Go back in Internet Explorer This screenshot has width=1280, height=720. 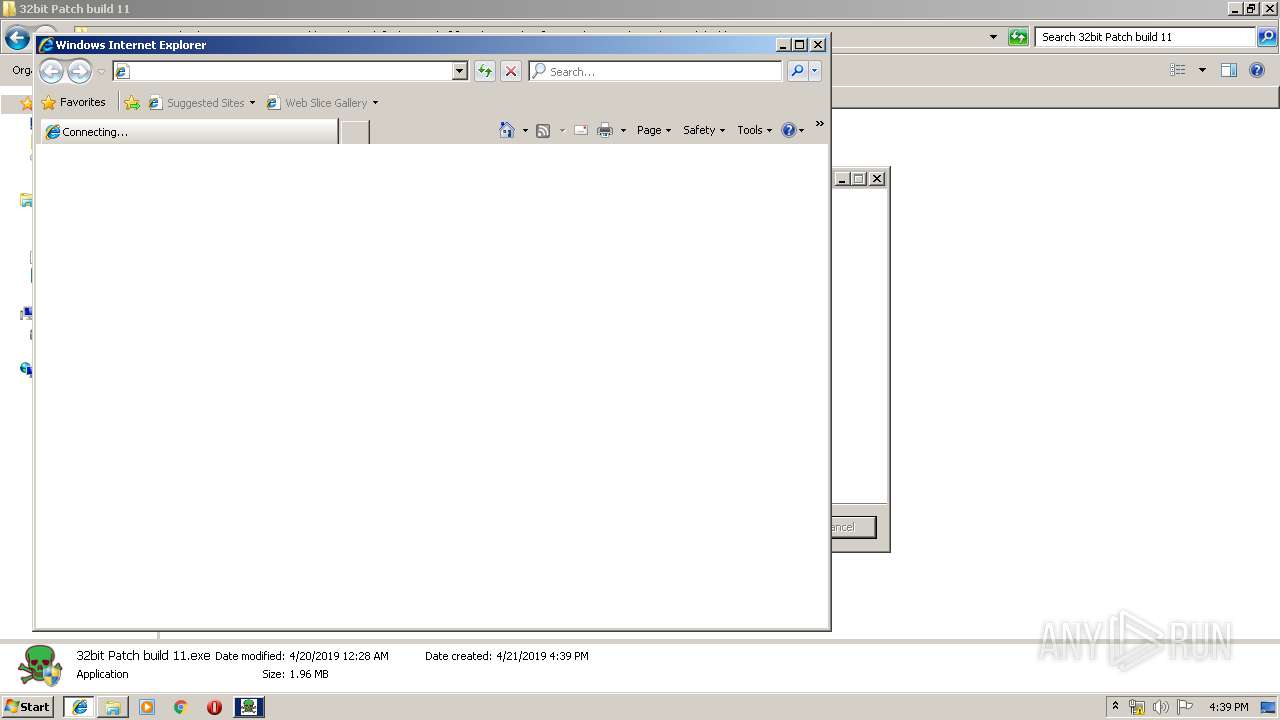pos(51,71)
